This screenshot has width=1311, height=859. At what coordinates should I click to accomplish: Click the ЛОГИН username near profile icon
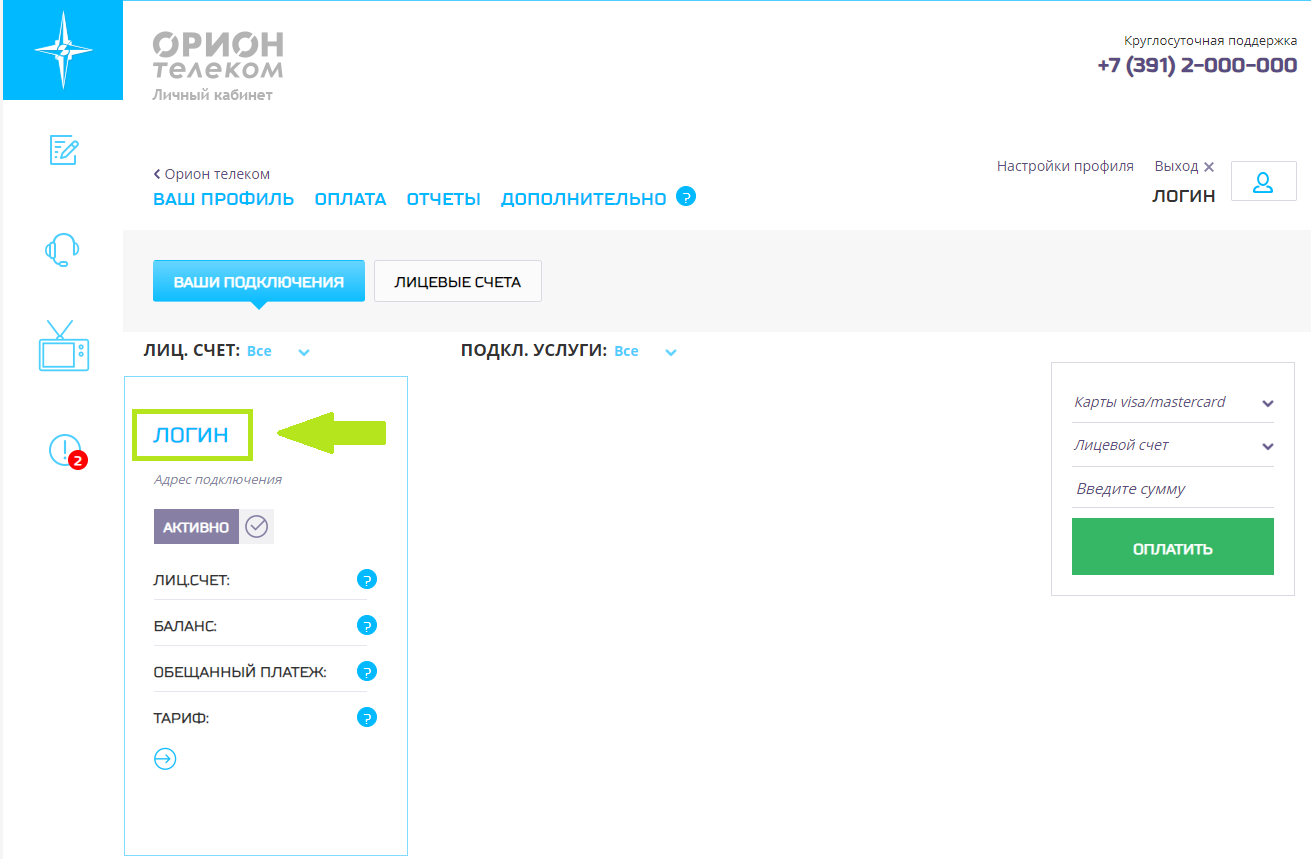coord(1184,196)
